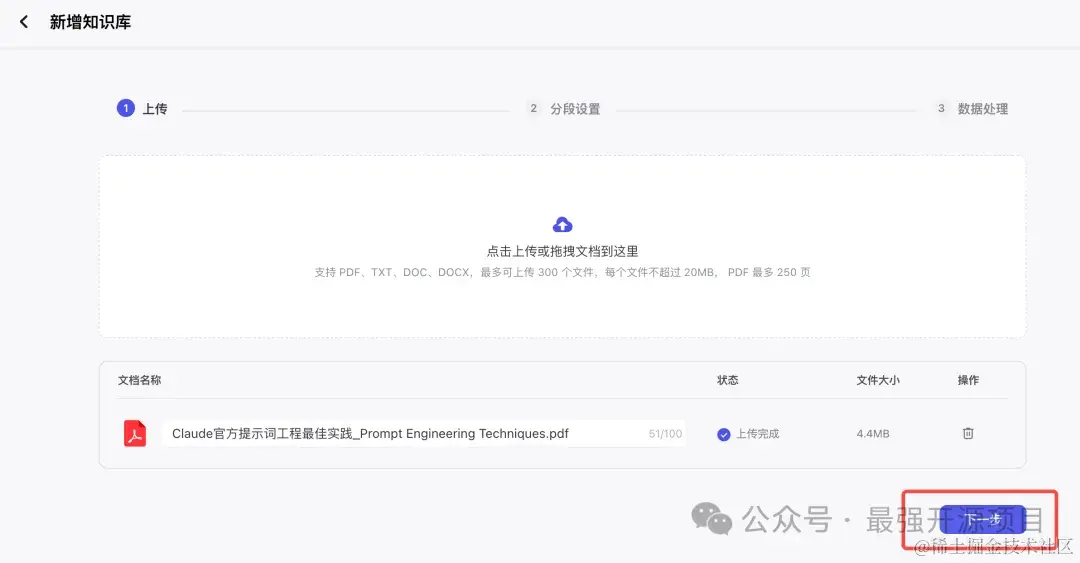This screenshot has width=1080, height=563.
Task: Click the red PDF file icon
Action: [x=135, y=433]
